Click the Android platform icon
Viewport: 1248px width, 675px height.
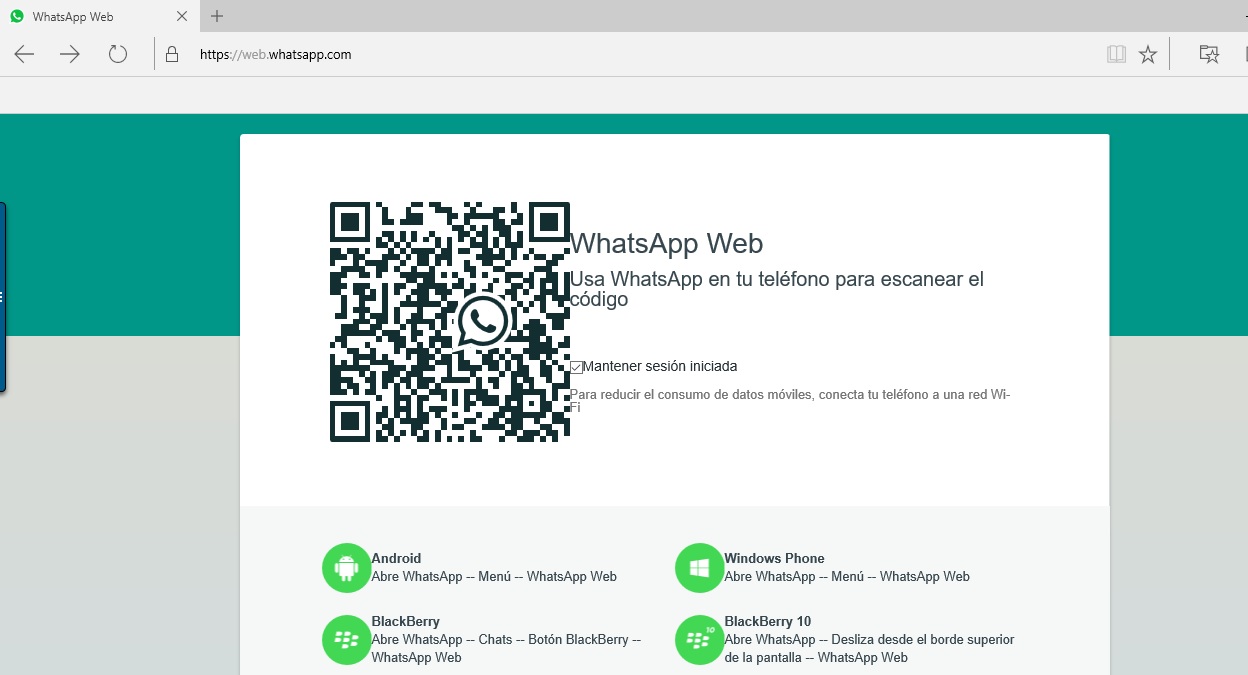click(x=346, y=567)
